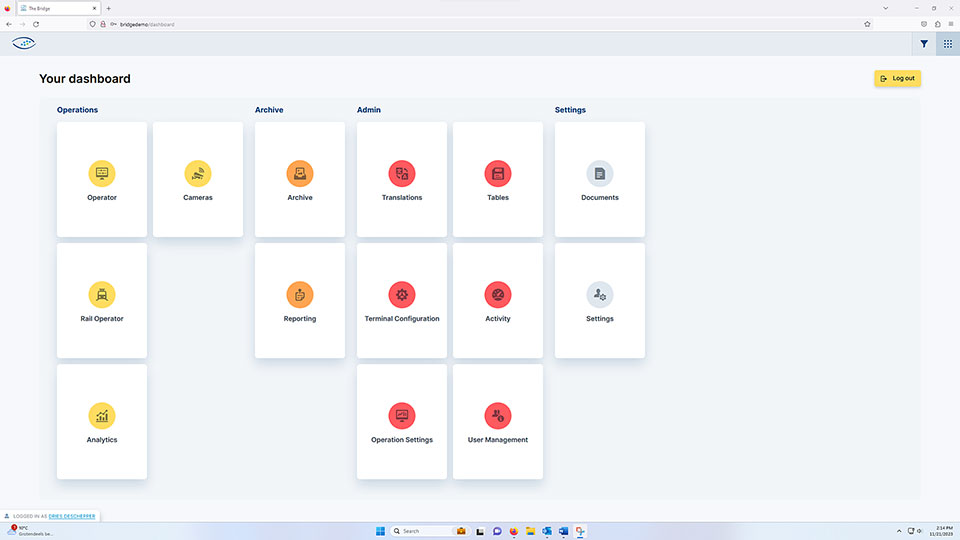Viewport: 960px width, 540px height.
Task: Open the Cameras icon tile
Action: point(198,173)
